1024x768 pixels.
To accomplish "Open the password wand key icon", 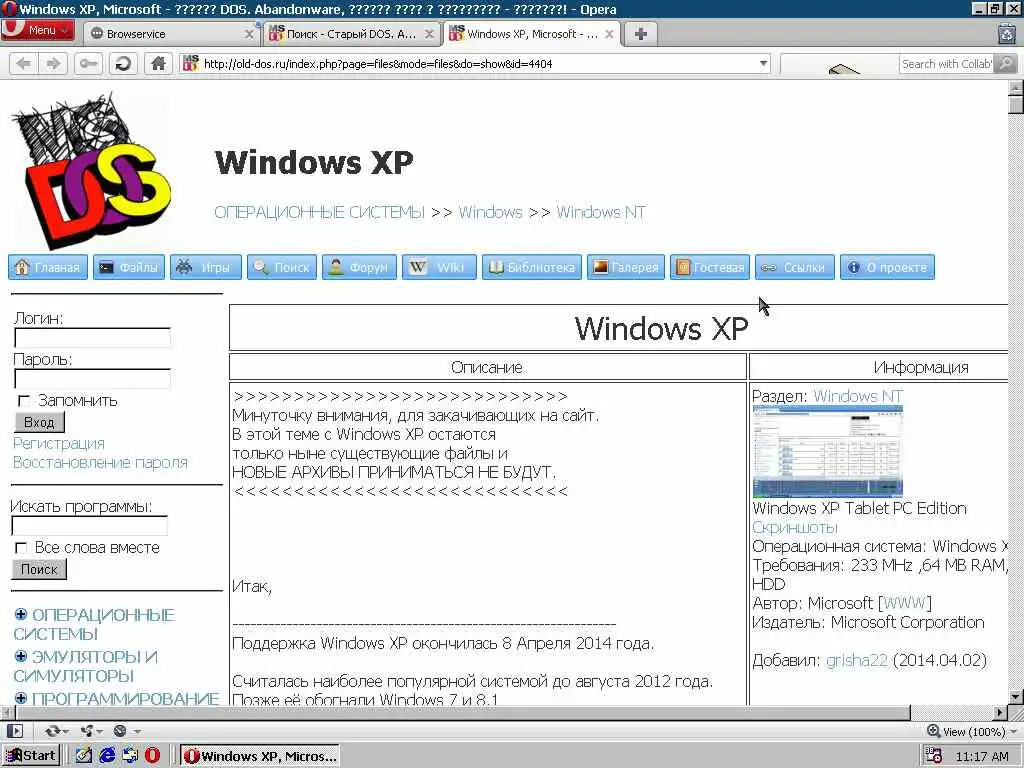I will pyautogui.click(x=89, y=63).
